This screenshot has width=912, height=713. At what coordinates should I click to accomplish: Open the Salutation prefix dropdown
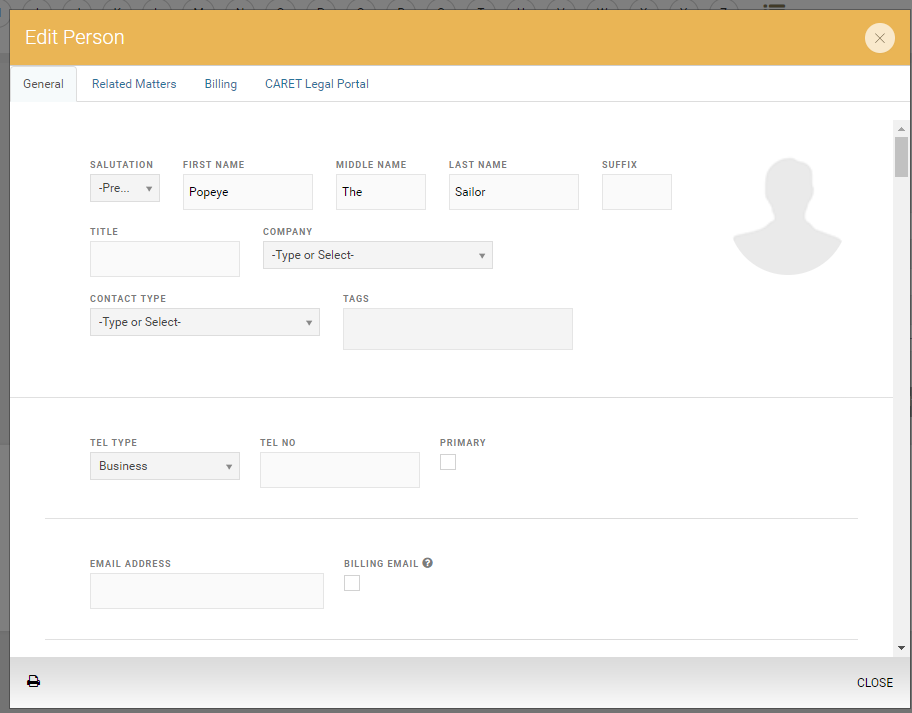click(x=124, y=188)
